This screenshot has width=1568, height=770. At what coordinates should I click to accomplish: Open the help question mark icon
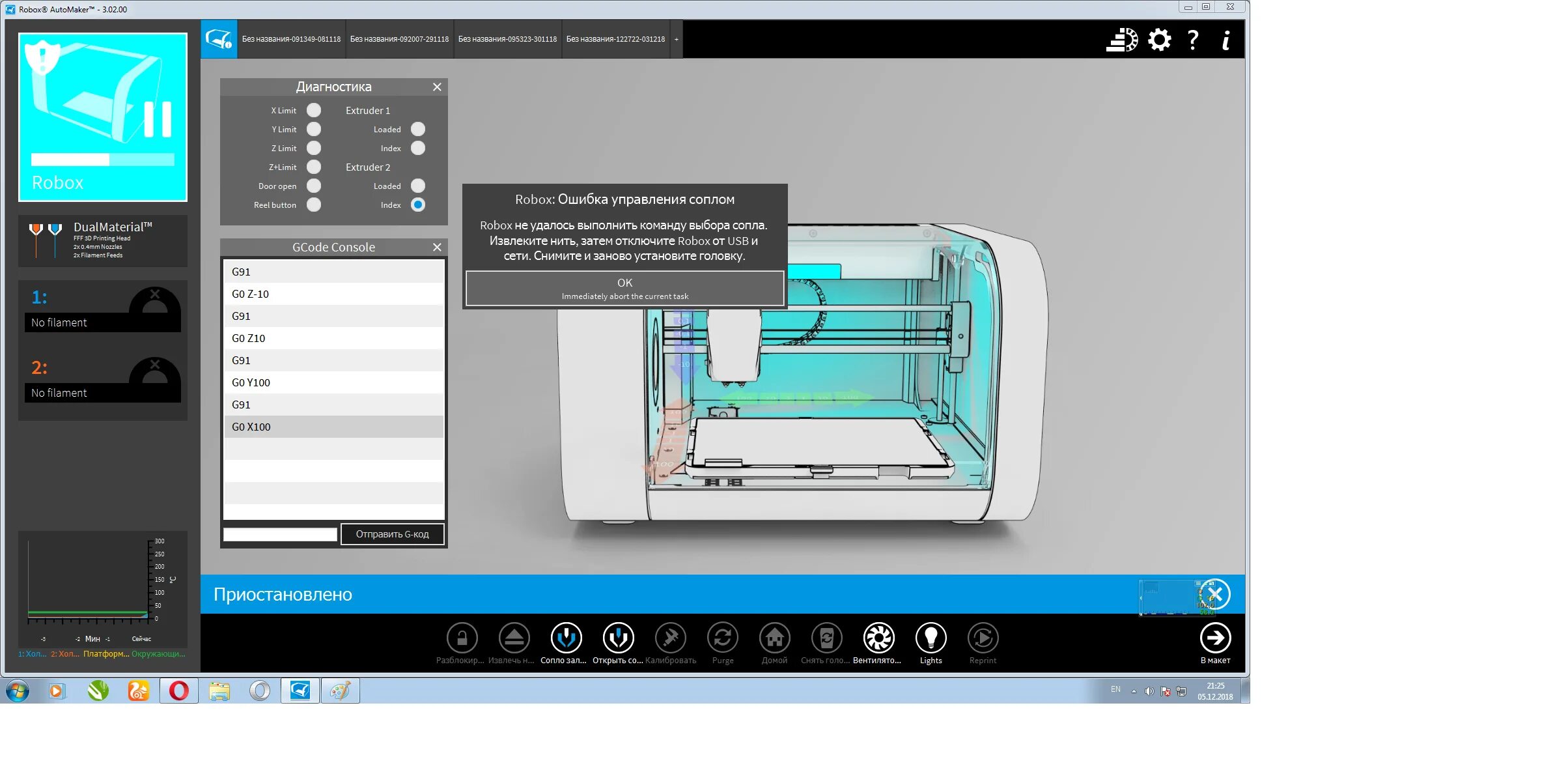point(1193,40)
